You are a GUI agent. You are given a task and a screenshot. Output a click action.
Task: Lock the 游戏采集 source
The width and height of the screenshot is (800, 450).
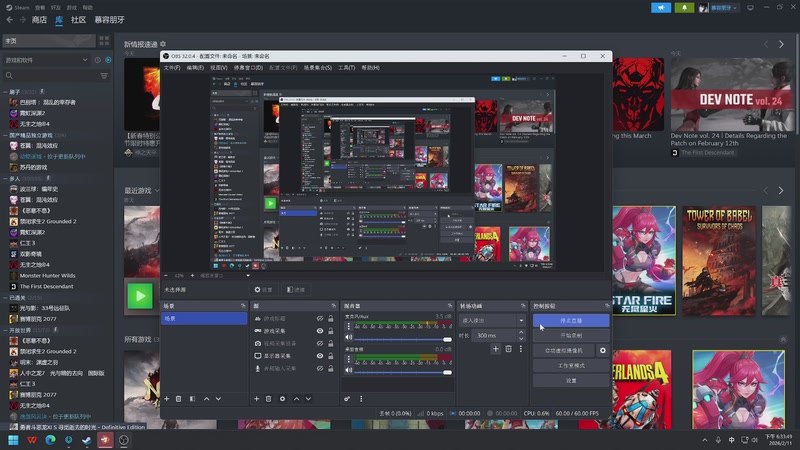coord(331,331)
